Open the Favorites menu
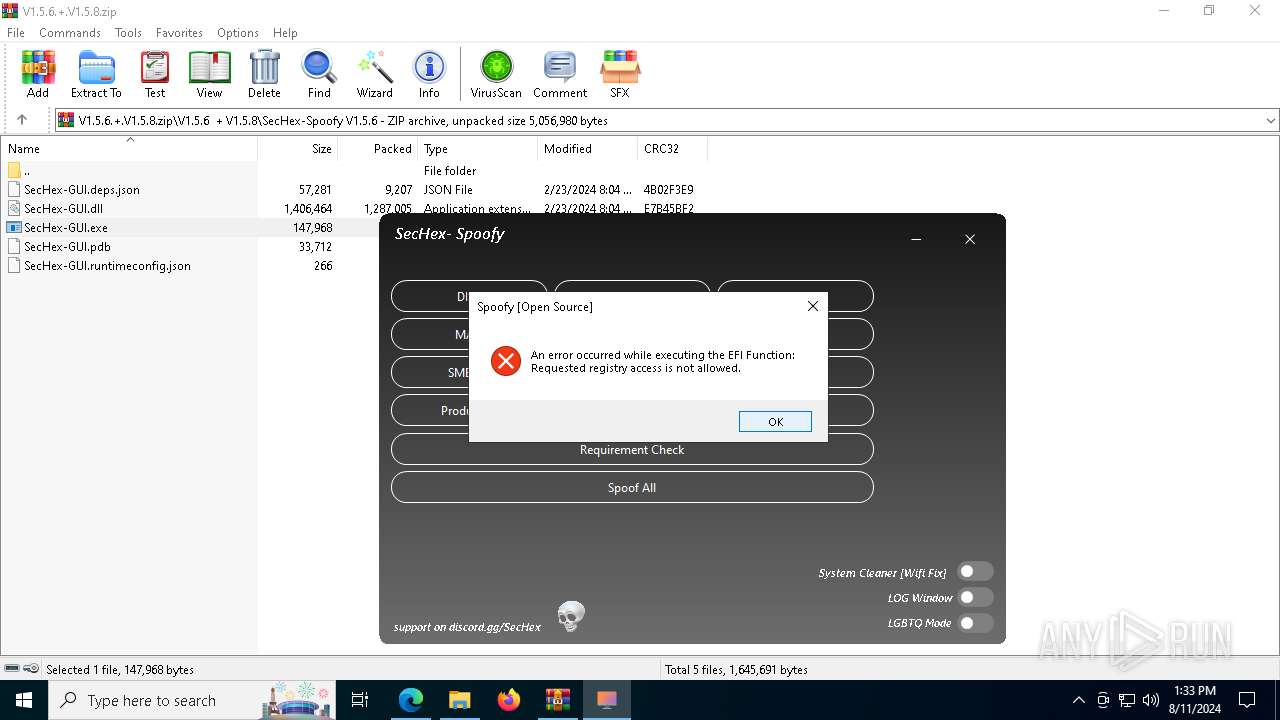The height and width of the screenshot is (720, 1280). coord(179,33)
